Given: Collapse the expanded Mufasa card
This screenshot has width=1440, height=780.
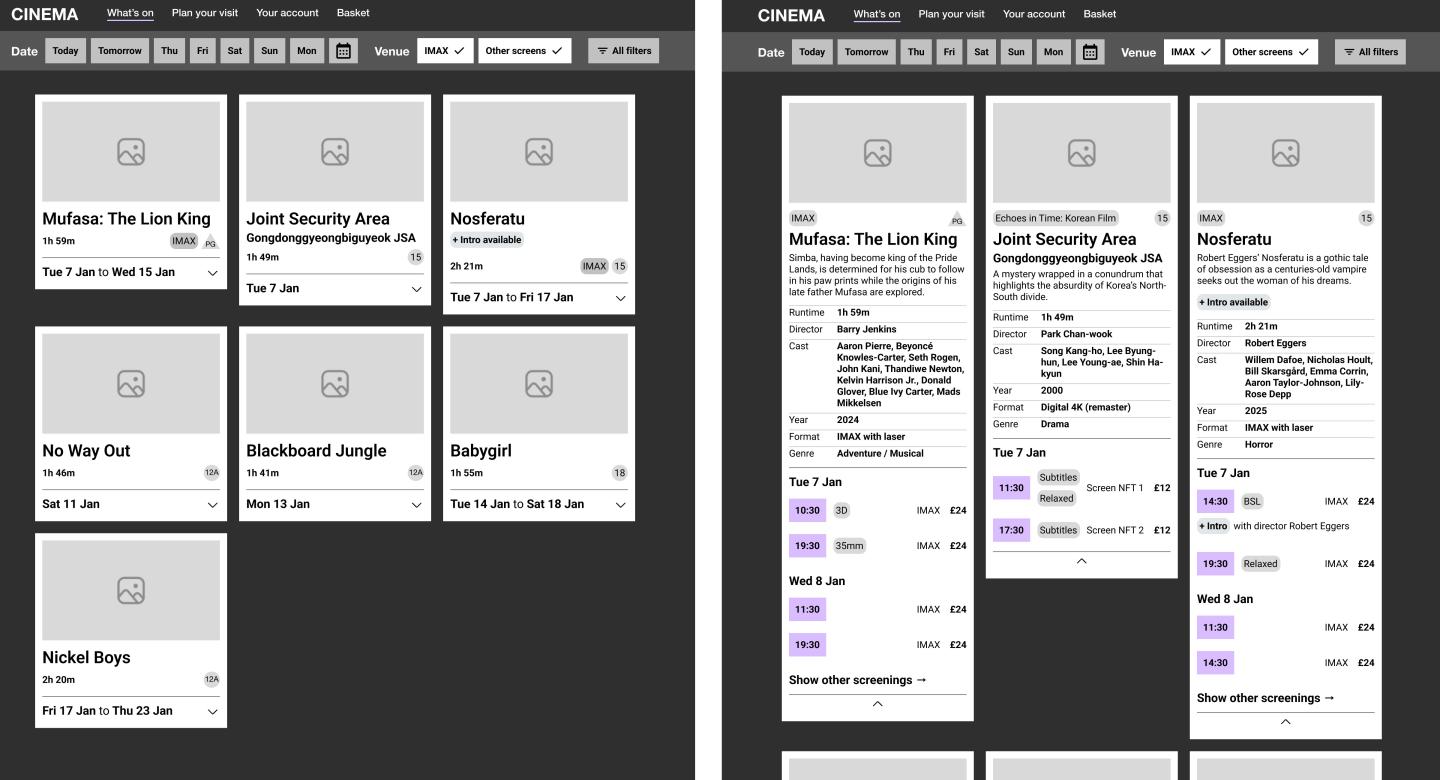Looking at the screenshot, I should point(877,703).
